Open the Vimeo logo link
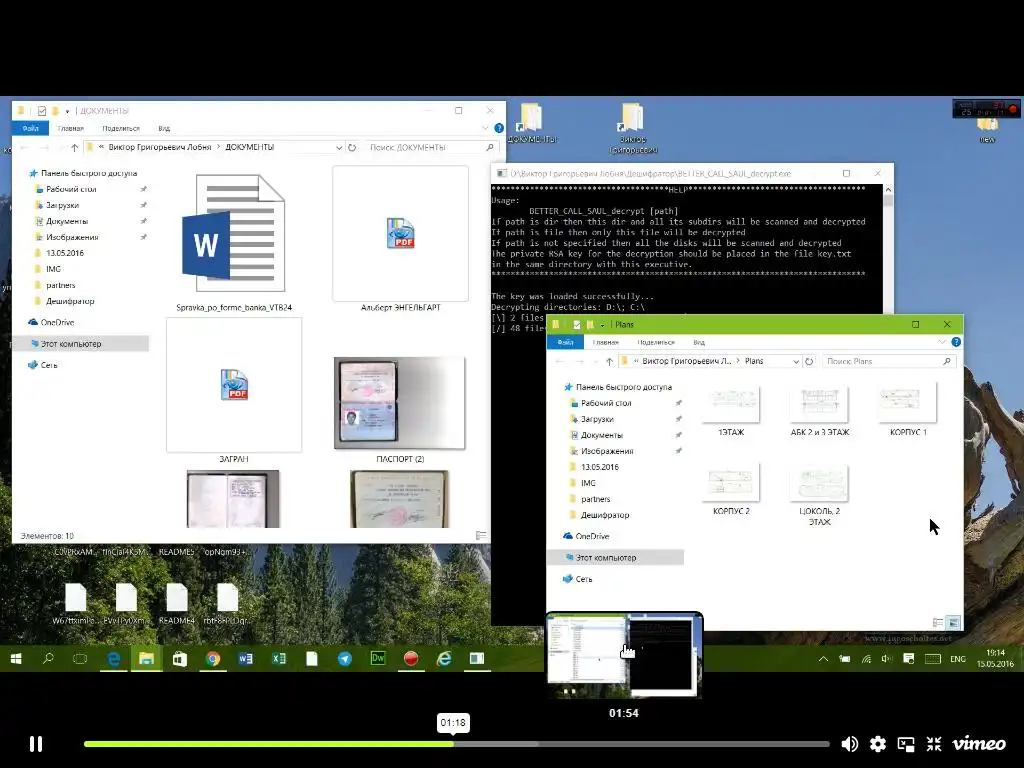The width and height of the screenshot is (1024, 768). point(978,744)
